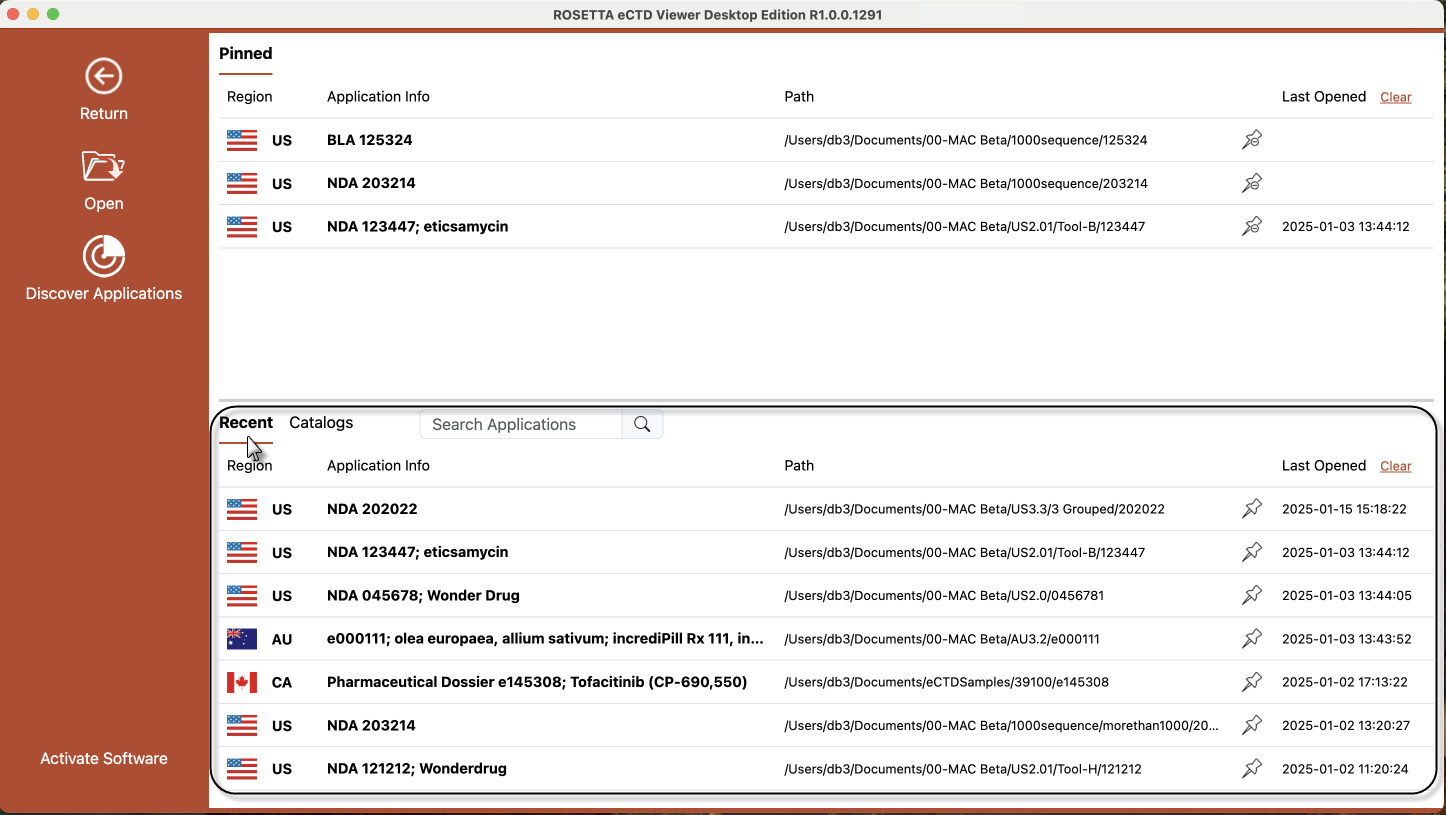Switch to the Catalogs tab
Image resolution: width=1446 pixels, height=815 pixels.
click(321, 423)
